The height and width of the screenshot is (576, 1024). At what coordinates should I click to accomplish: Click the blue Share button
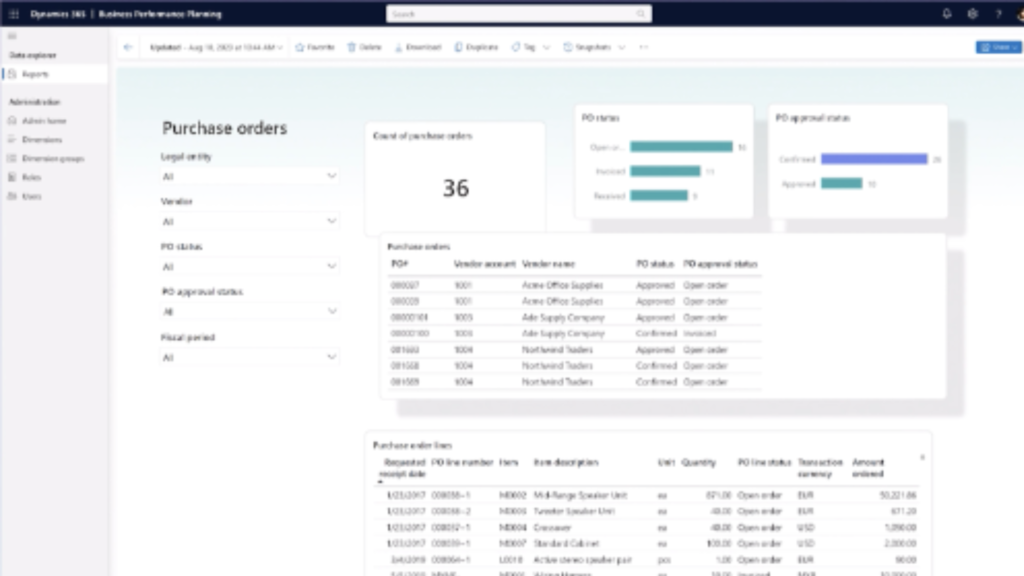998,47
